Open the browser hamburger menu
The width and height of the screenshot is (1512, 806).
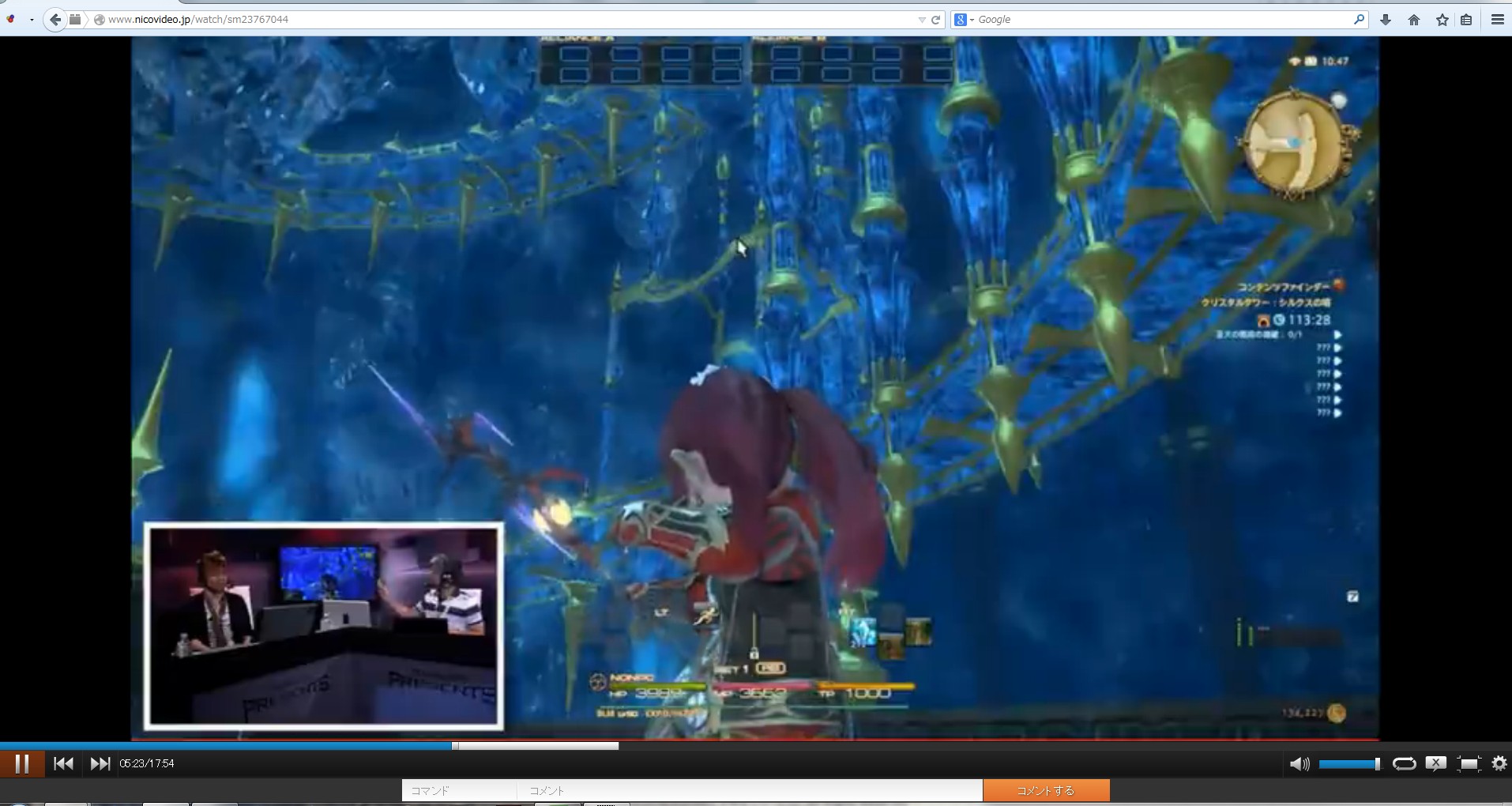pyautogui.click(x=1497, y=20)
